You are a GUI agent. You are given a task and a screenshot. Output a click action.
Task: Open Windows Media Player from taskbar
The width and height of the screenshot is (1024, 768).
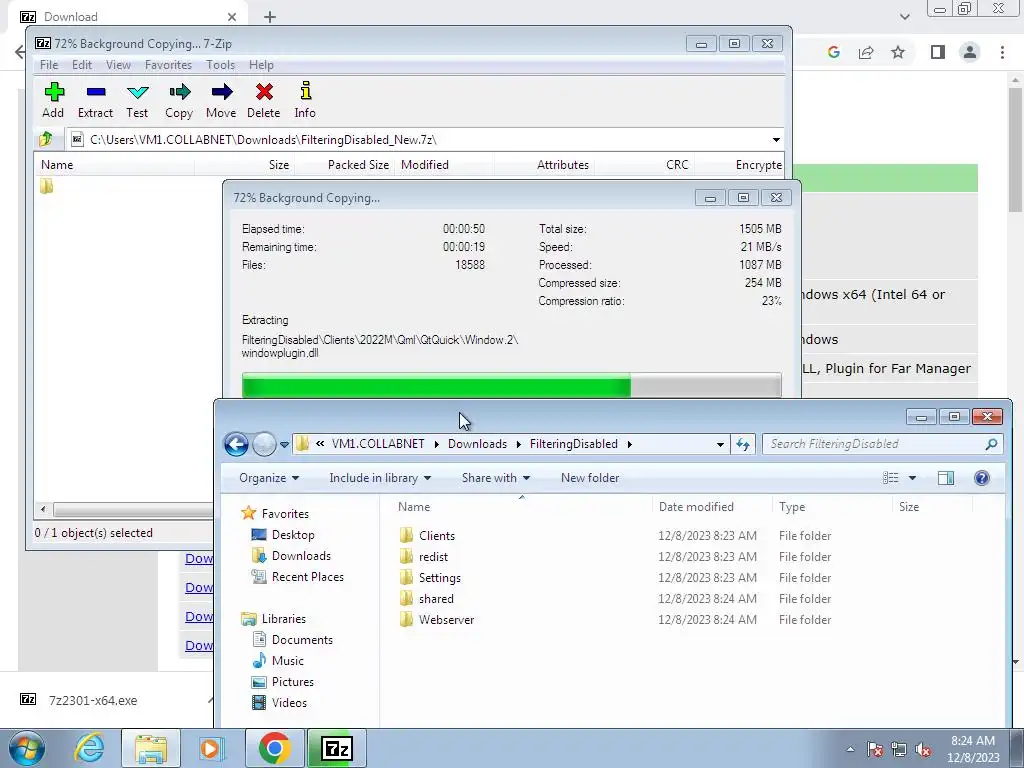click(211, 748)
